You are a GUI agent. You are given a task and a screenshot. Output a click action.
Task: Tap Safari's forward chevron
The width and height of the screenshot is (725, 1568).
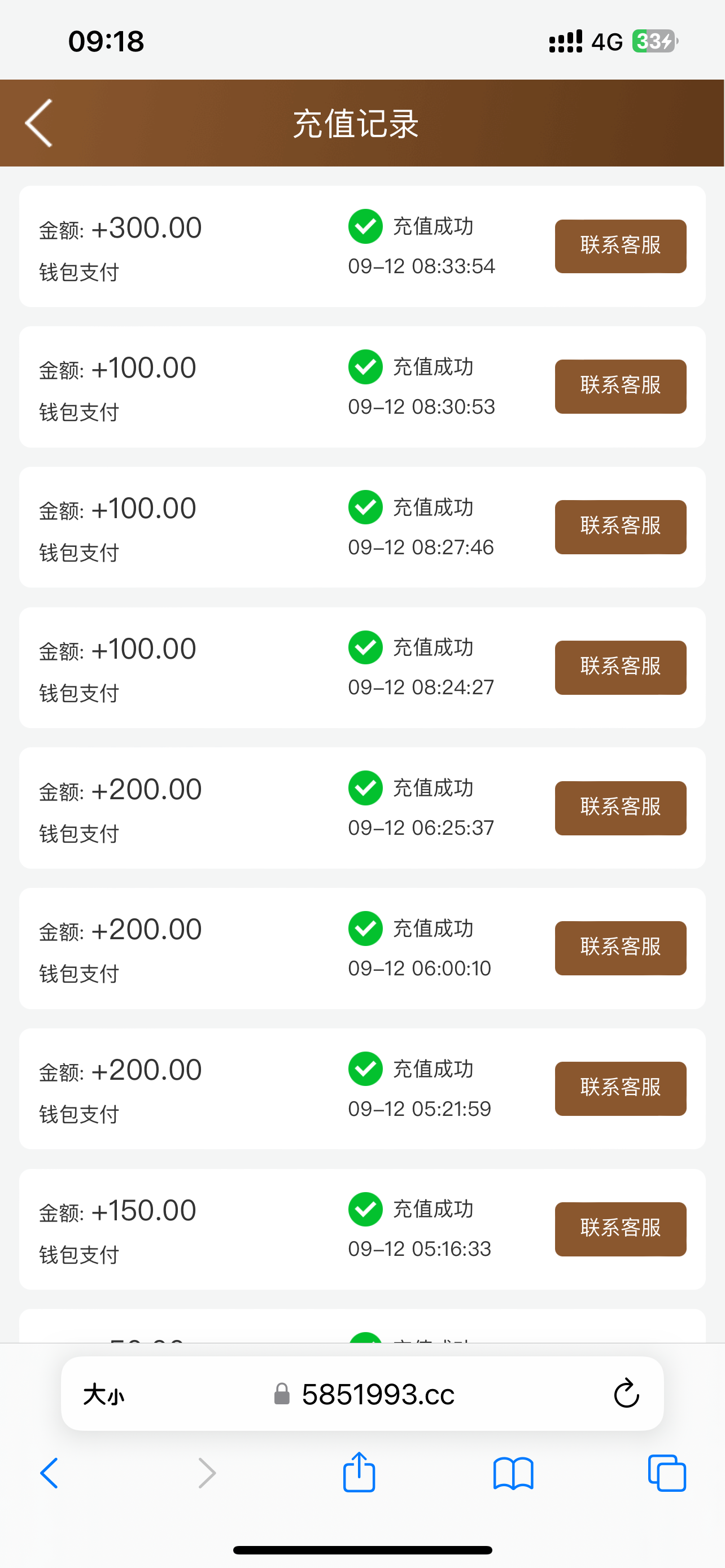point(207,1474)
